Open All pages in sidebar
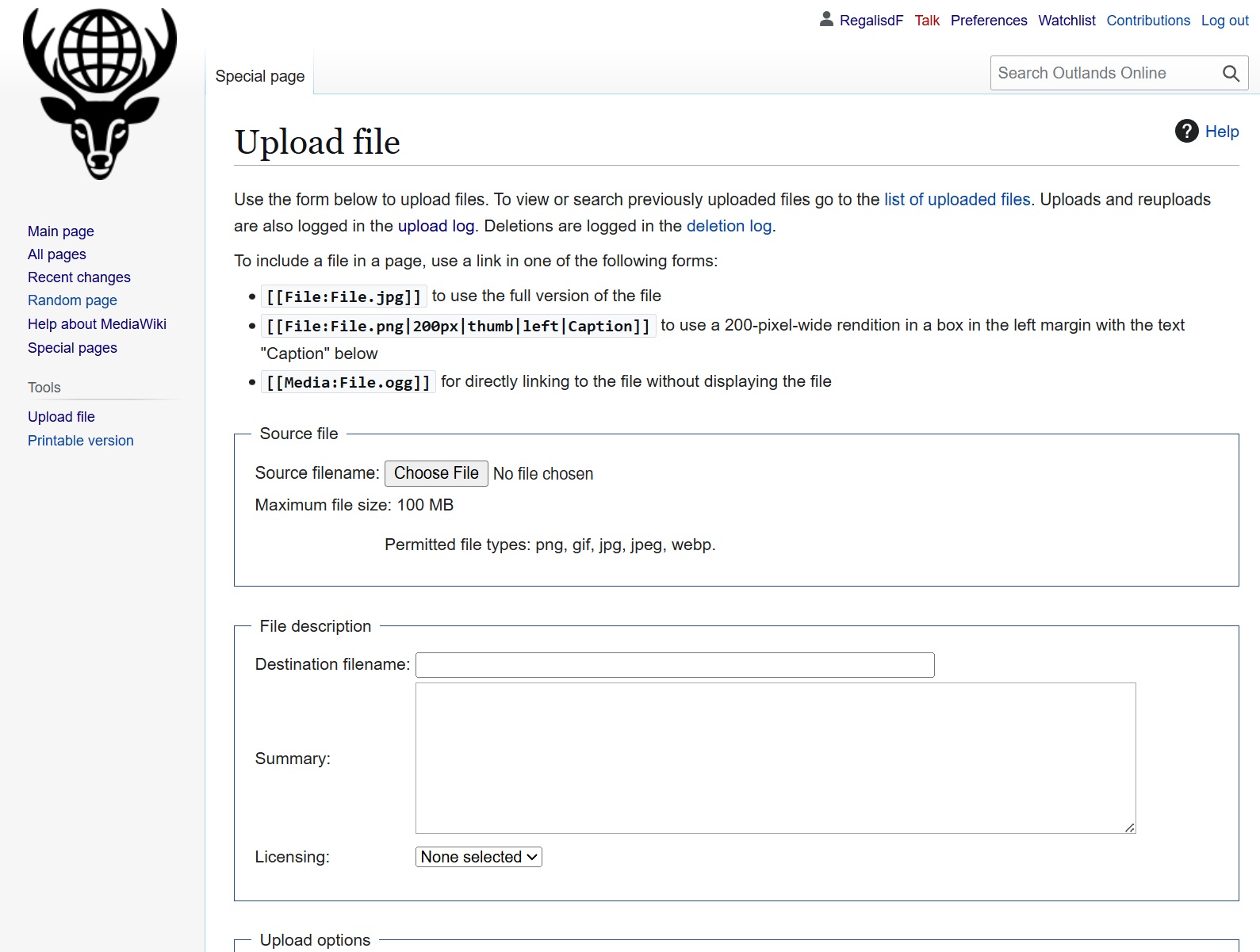The height and width of the screenshot is (952, 1260). 57,254
